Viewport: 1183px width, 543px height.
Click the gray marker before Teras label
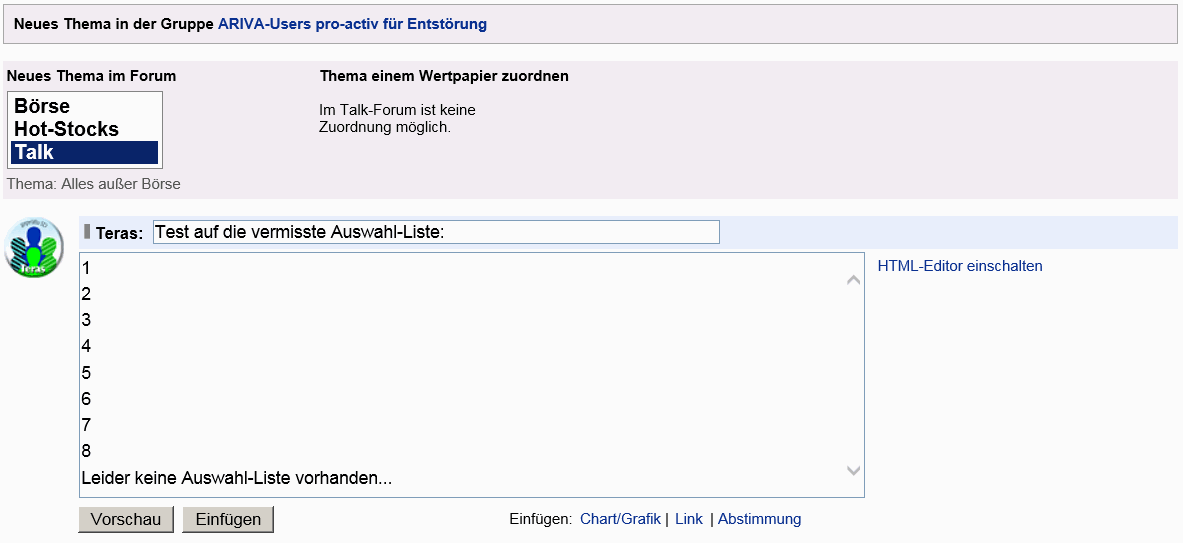click(88, 232)
